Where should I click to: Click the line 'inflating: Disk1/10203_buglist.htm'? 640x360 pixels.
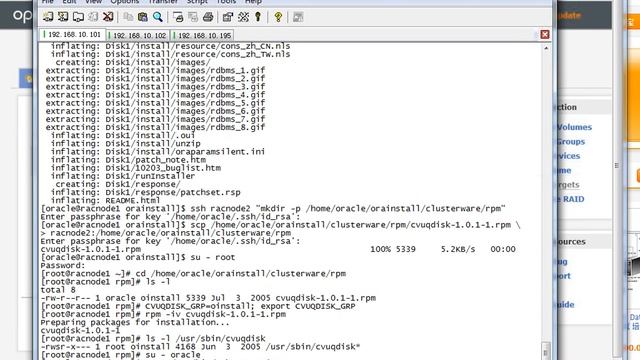click(136, 168)
